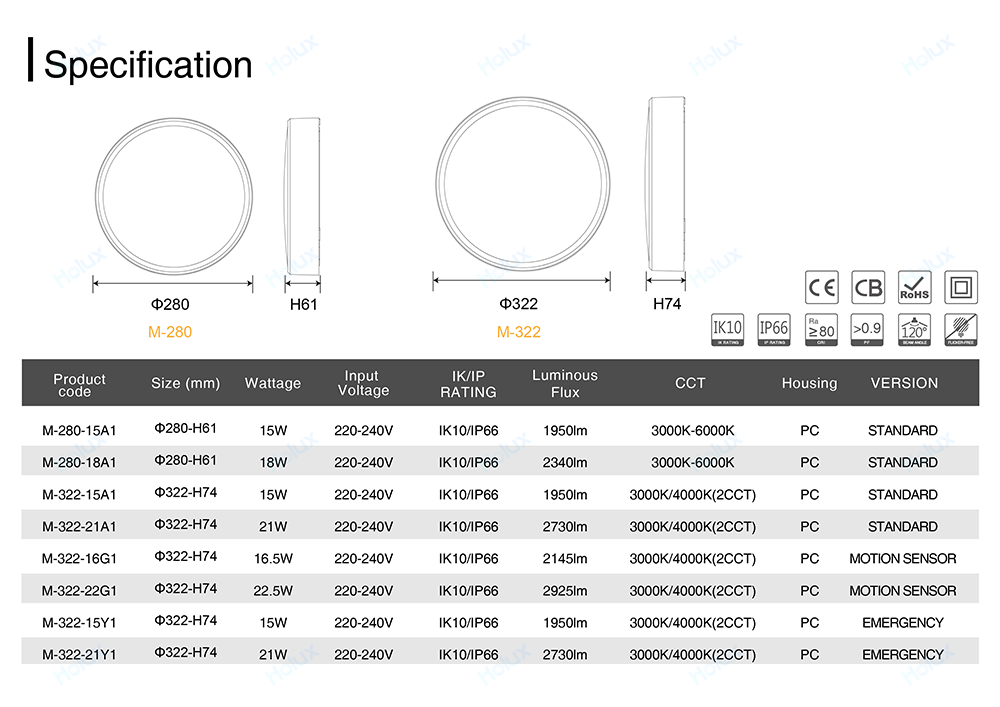Click the RoHS checkmark icon
Image resolution: width=1000 pixels, height=707 pixels.
[x=915, y=288]
